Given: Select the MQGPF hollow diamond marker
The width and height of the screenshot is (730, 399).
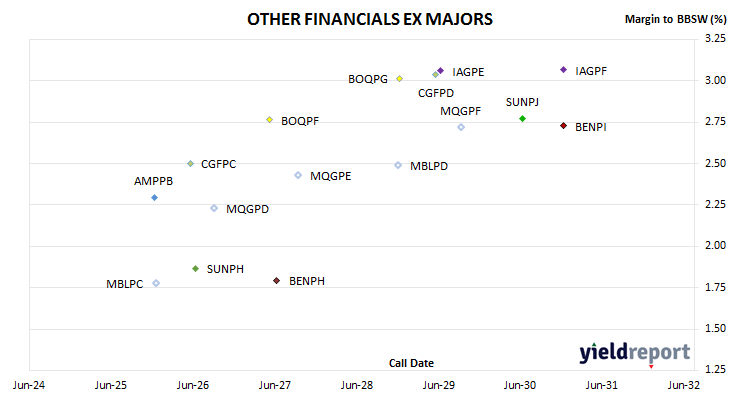Looking at the screenshot, I should [x=461, y=127].
